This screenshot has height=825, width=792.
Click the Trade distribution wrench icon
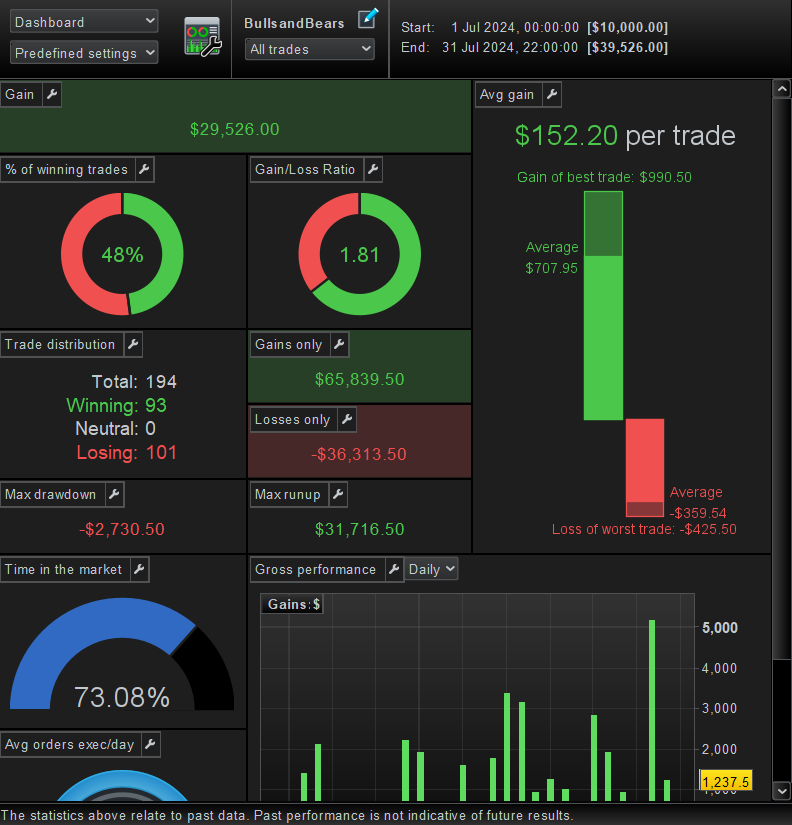tap(133, 345)
